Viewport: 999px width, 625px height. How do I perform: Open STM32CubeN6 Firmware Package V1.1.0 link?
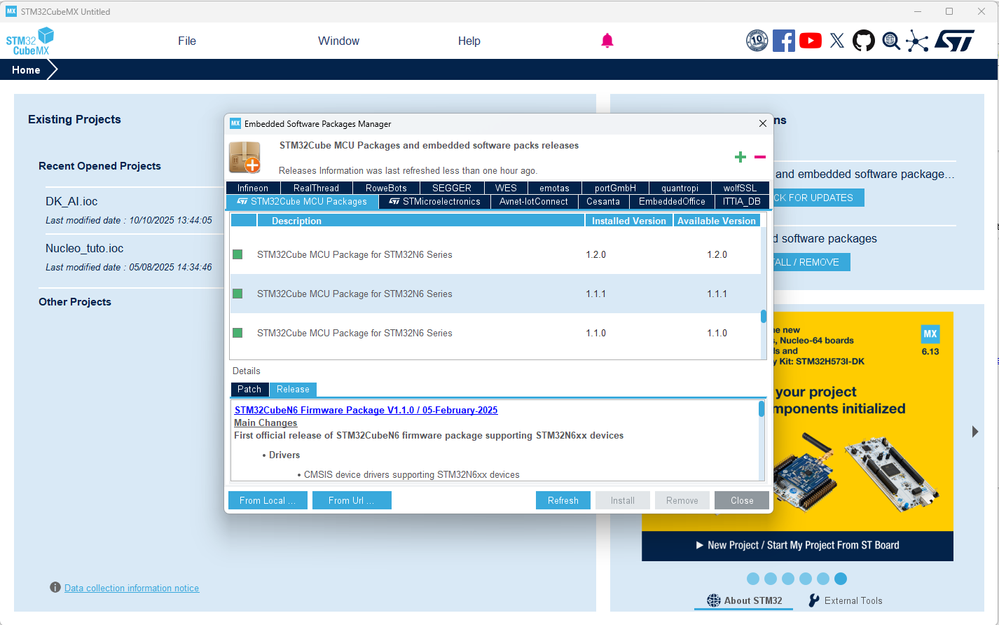click(366, 410)
